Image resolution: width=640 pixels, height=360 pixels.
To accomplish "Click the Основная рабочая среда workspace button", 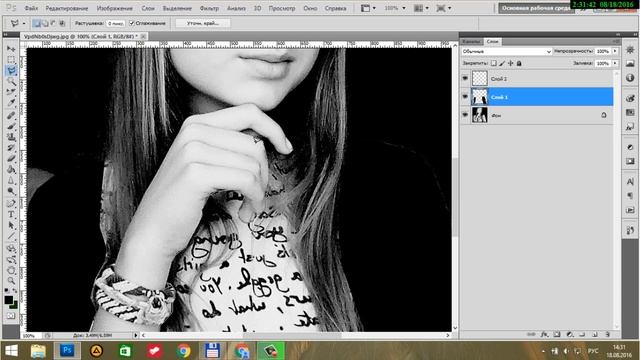I will tap(536, 8).
